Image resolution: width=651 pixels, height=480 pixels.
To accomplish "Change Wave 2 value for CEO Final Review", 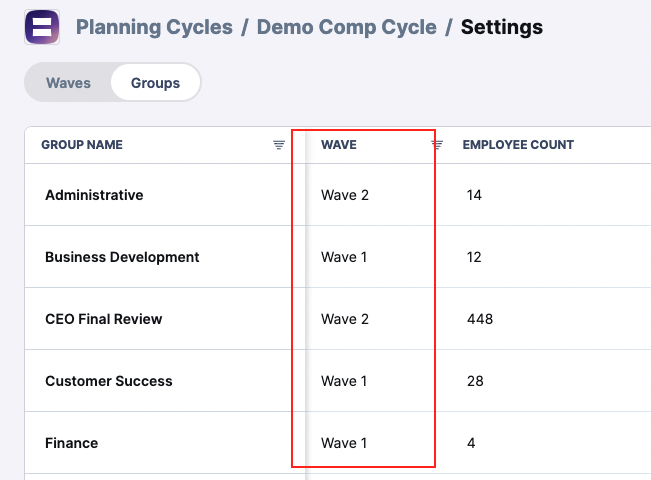I will pos(345,319).
